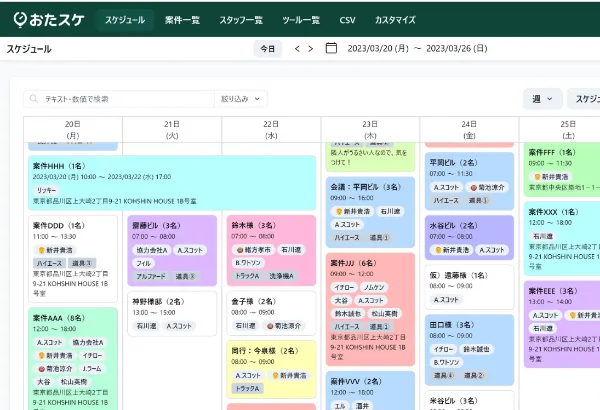Screen dimensions: 600x410
Task: Open the CSV menu item
Action: (347, 19)
